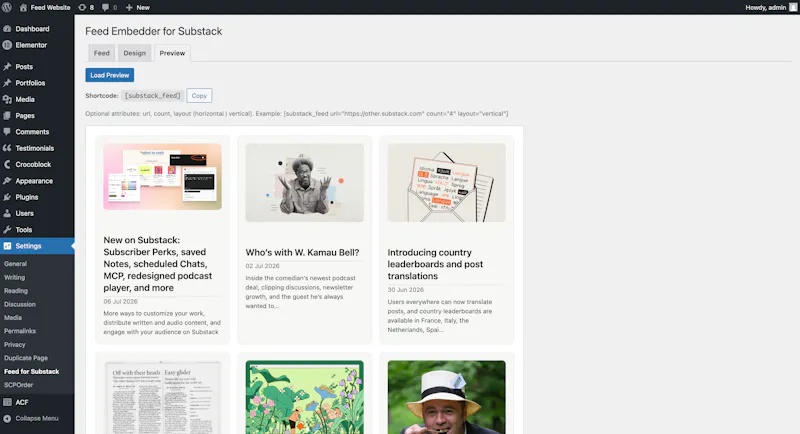Viewport: 800px width, 434px height.
Task: Click the green garden illustration thumbnail
Action: pyautogui.click(x=305, y=397)
